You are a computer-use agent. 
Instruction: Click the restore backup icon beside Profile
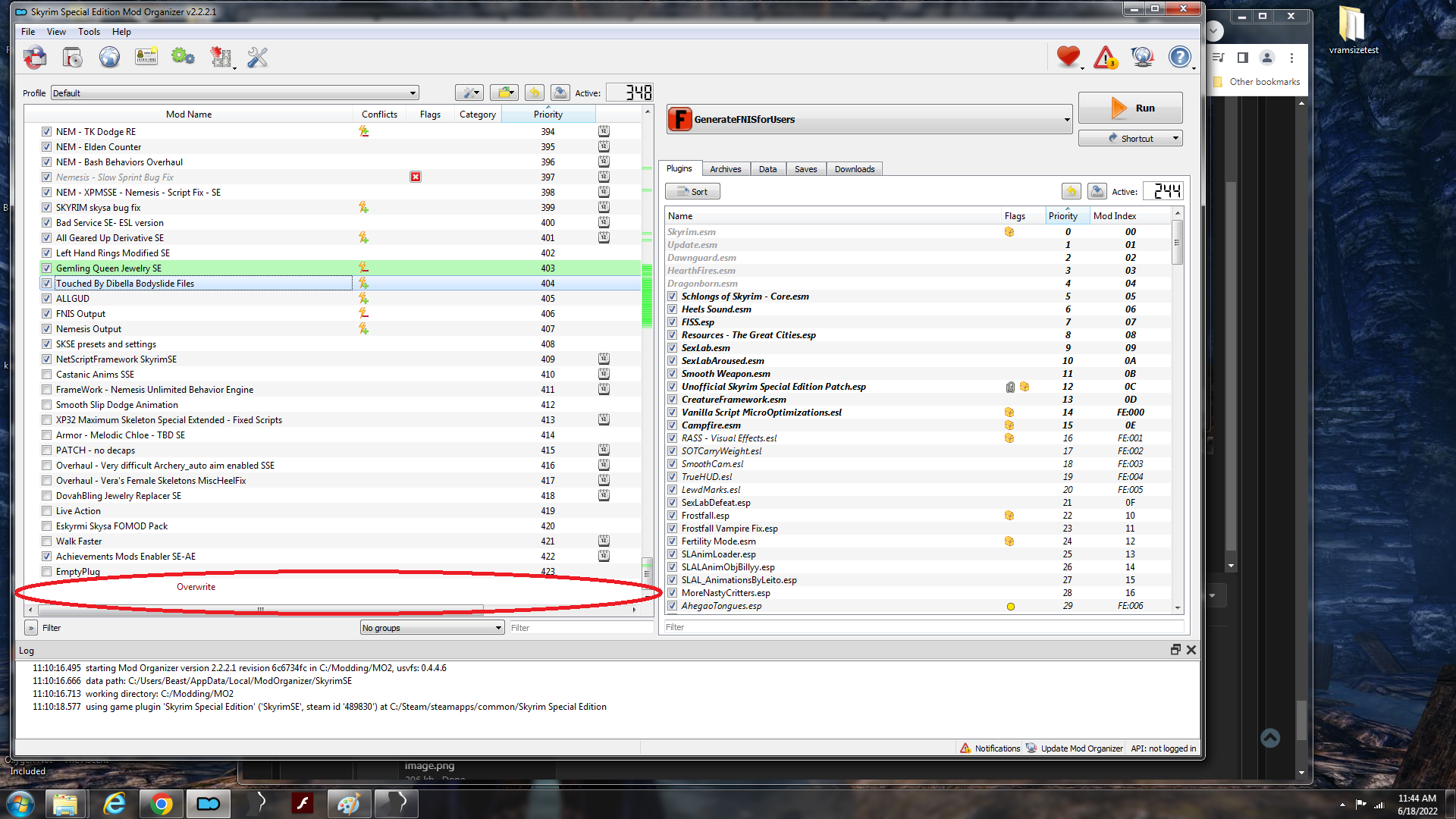click(535, 93)
